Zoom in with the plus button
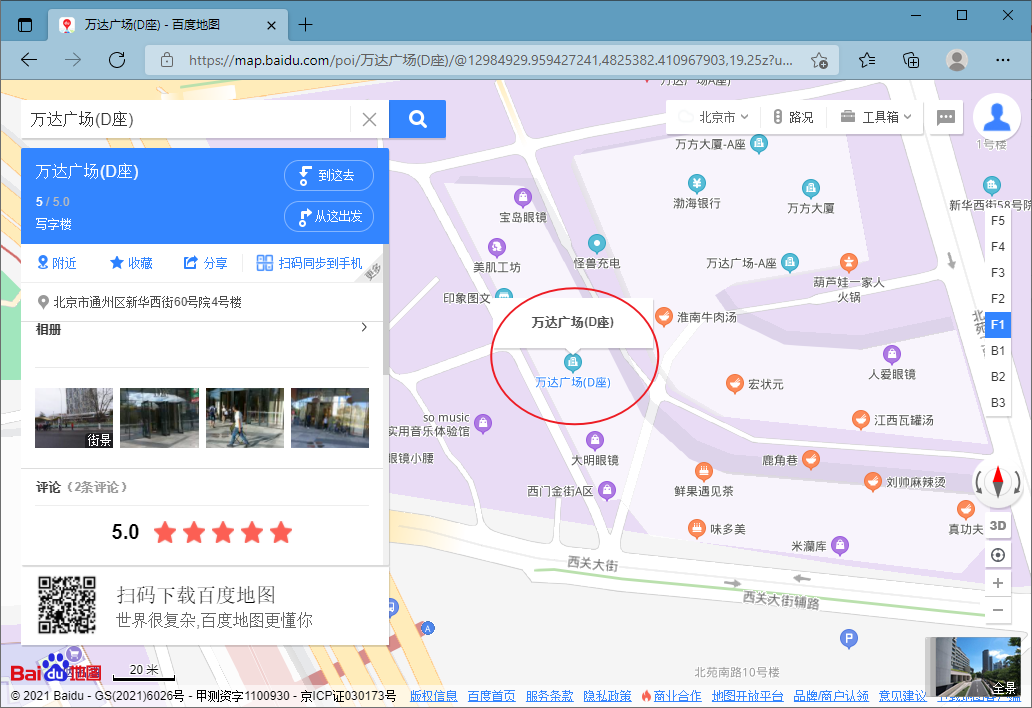This screenshot has width=1032, height=708. pyautogui.click(x=998, y=583)
